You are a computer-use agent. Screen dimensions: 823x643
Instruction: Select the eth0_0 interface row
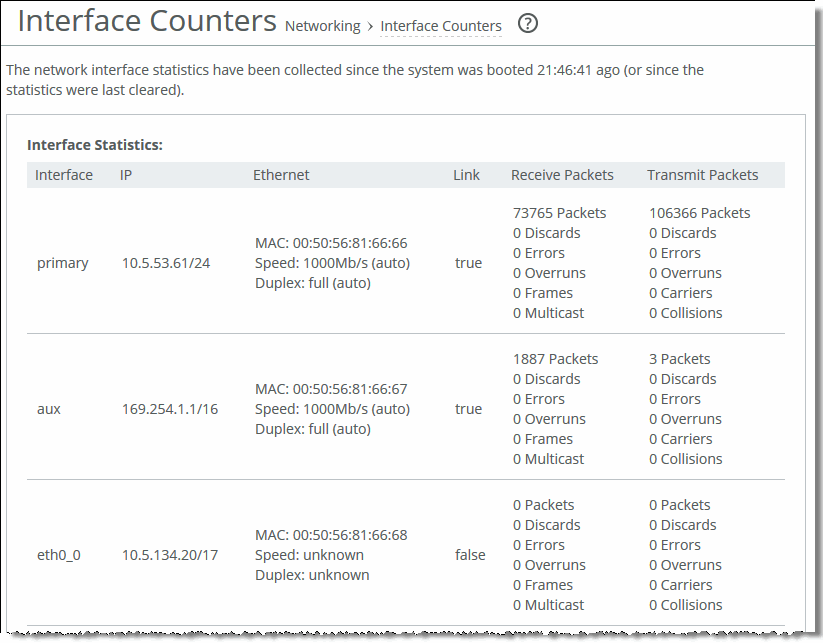(57, 555)
